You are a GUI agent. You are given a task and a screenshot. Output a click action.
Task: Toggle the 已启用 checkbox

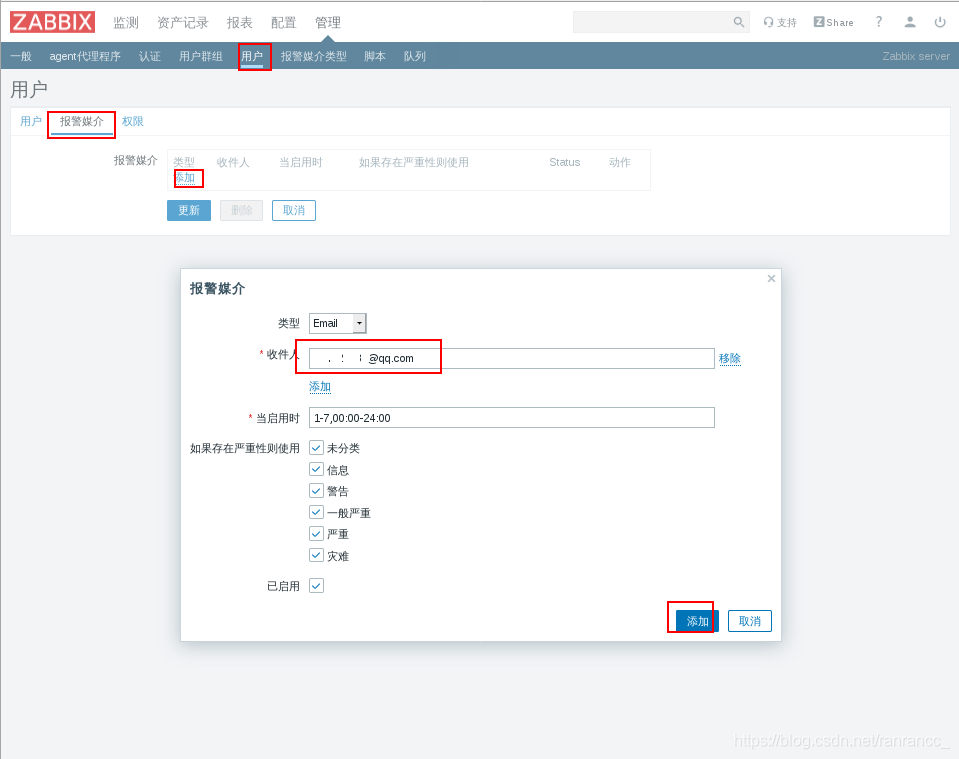click(316, 586)
